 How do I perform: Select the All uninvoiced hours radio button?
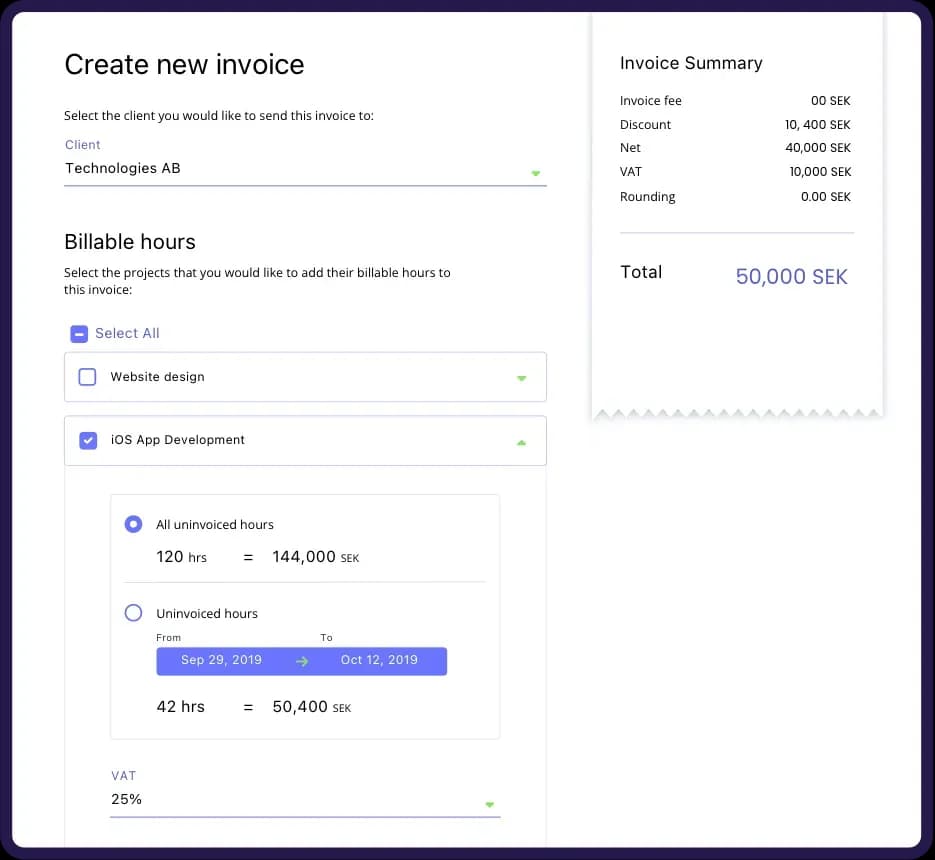[133, 524]
